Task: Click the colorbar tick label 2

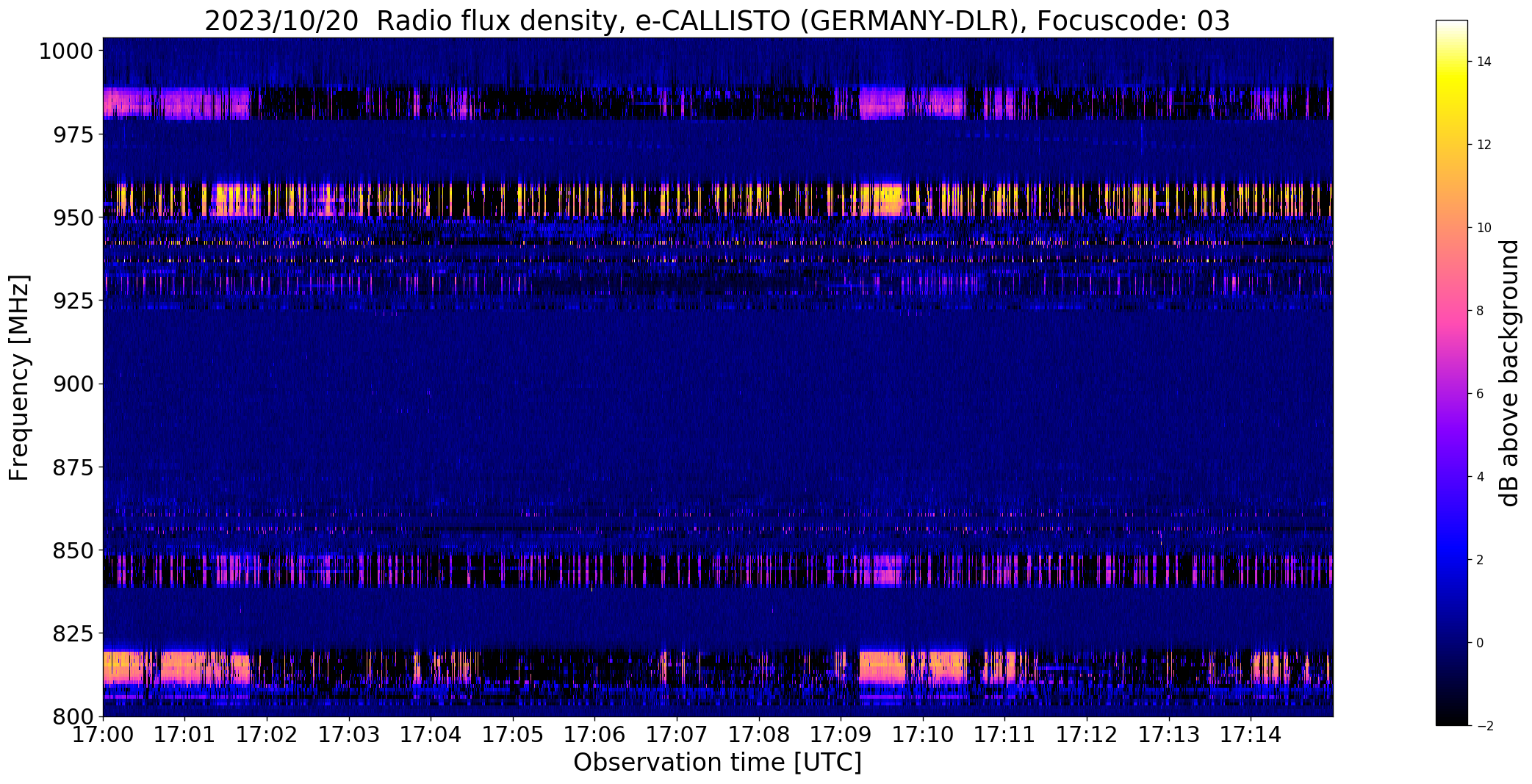Action: (x=1480, y=560)
